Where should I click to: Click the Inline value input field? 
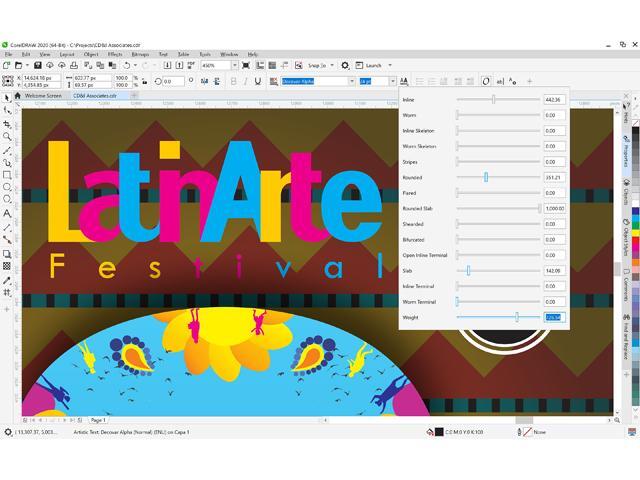click(554, 100)
